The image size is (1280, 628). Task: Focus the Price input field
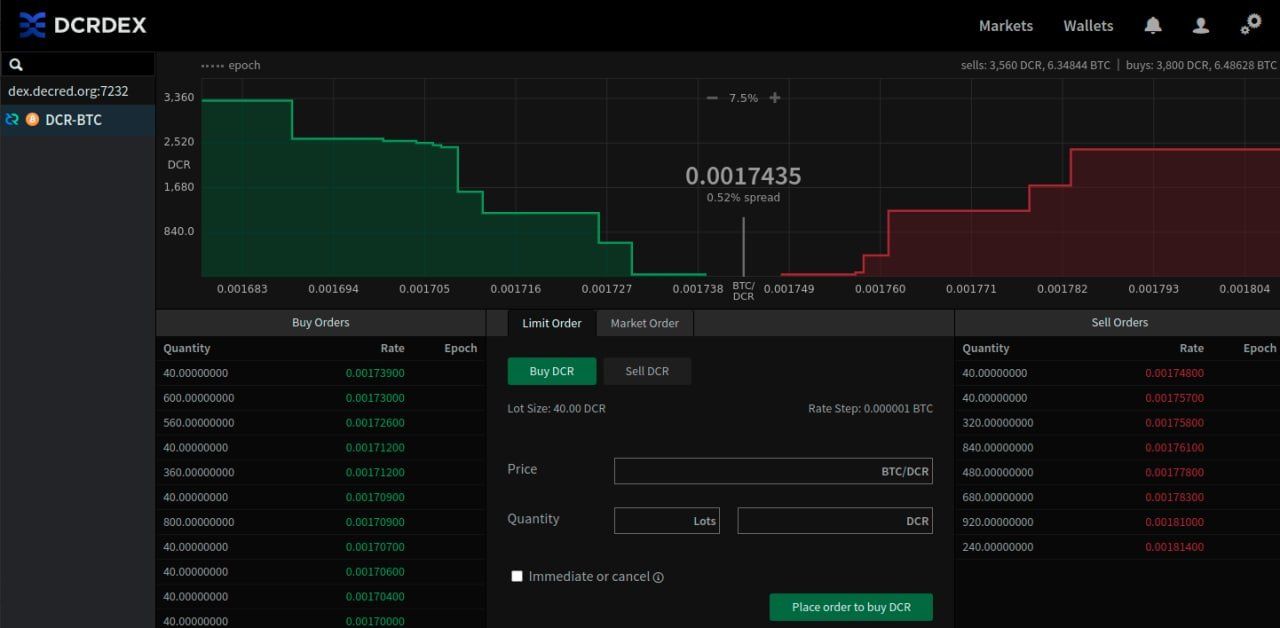pyautogui.click(x=773, y=471)
